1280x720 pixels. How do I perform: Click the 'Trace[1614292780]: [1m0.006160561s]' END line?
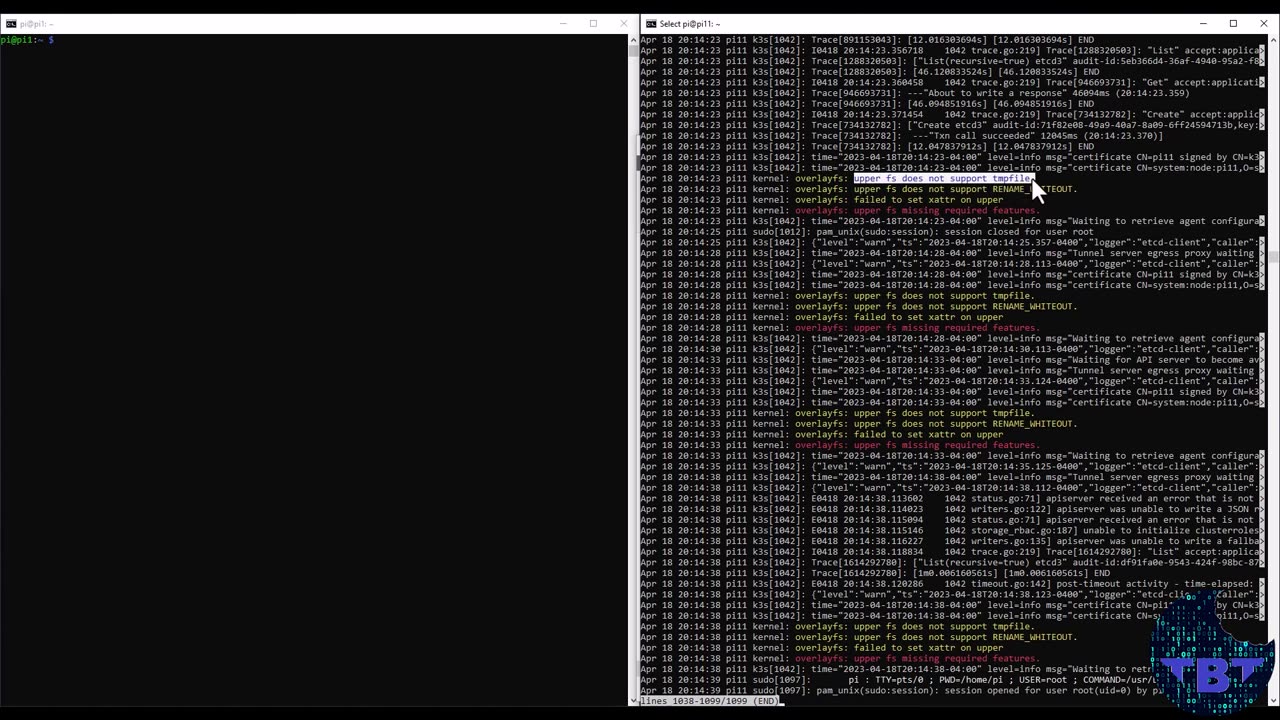[875, 573]
